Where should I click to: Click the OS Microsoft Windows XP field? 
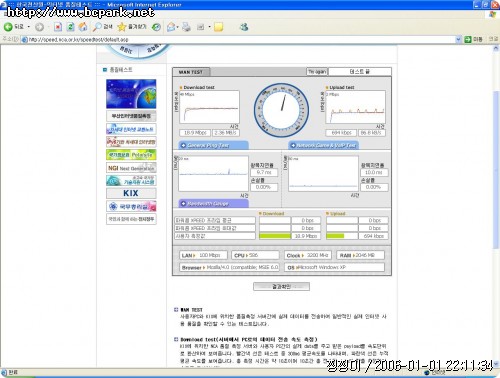pos(334,267)
